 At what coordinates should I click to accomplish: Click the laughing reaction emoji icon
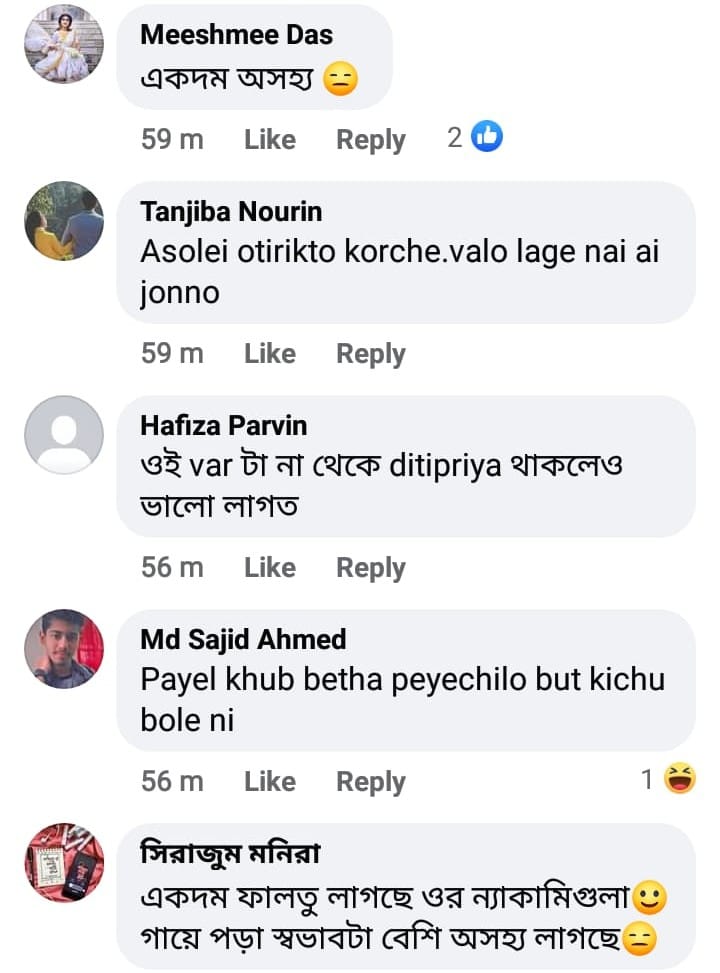point(681,780)
